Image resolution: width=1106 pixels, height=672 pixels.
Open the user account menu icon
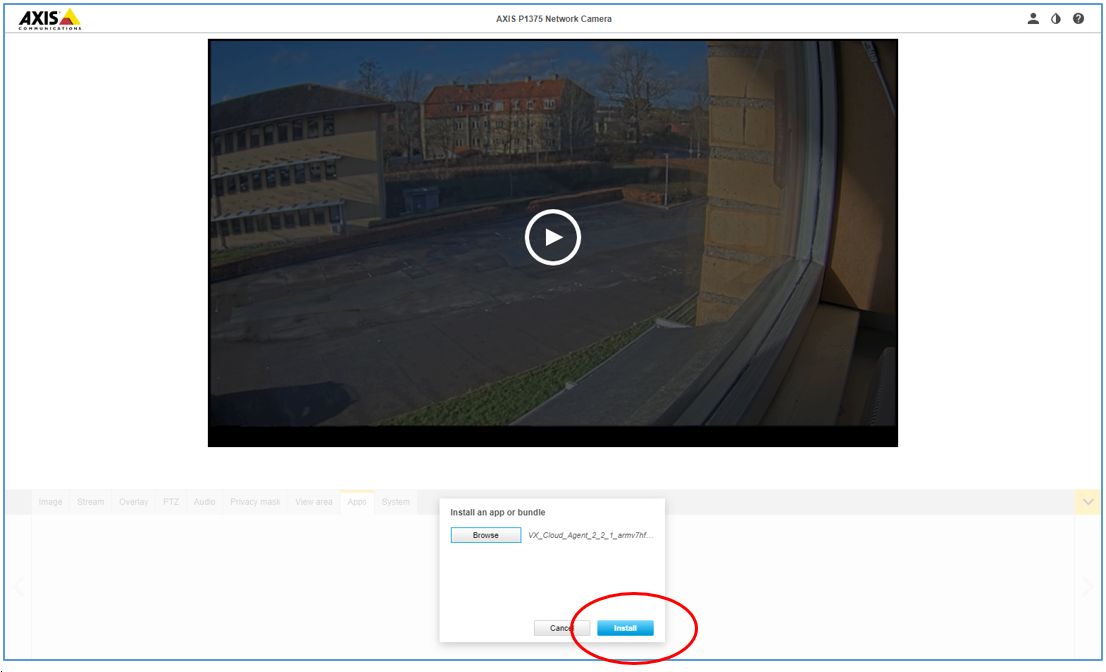[x=1033, y=18]
